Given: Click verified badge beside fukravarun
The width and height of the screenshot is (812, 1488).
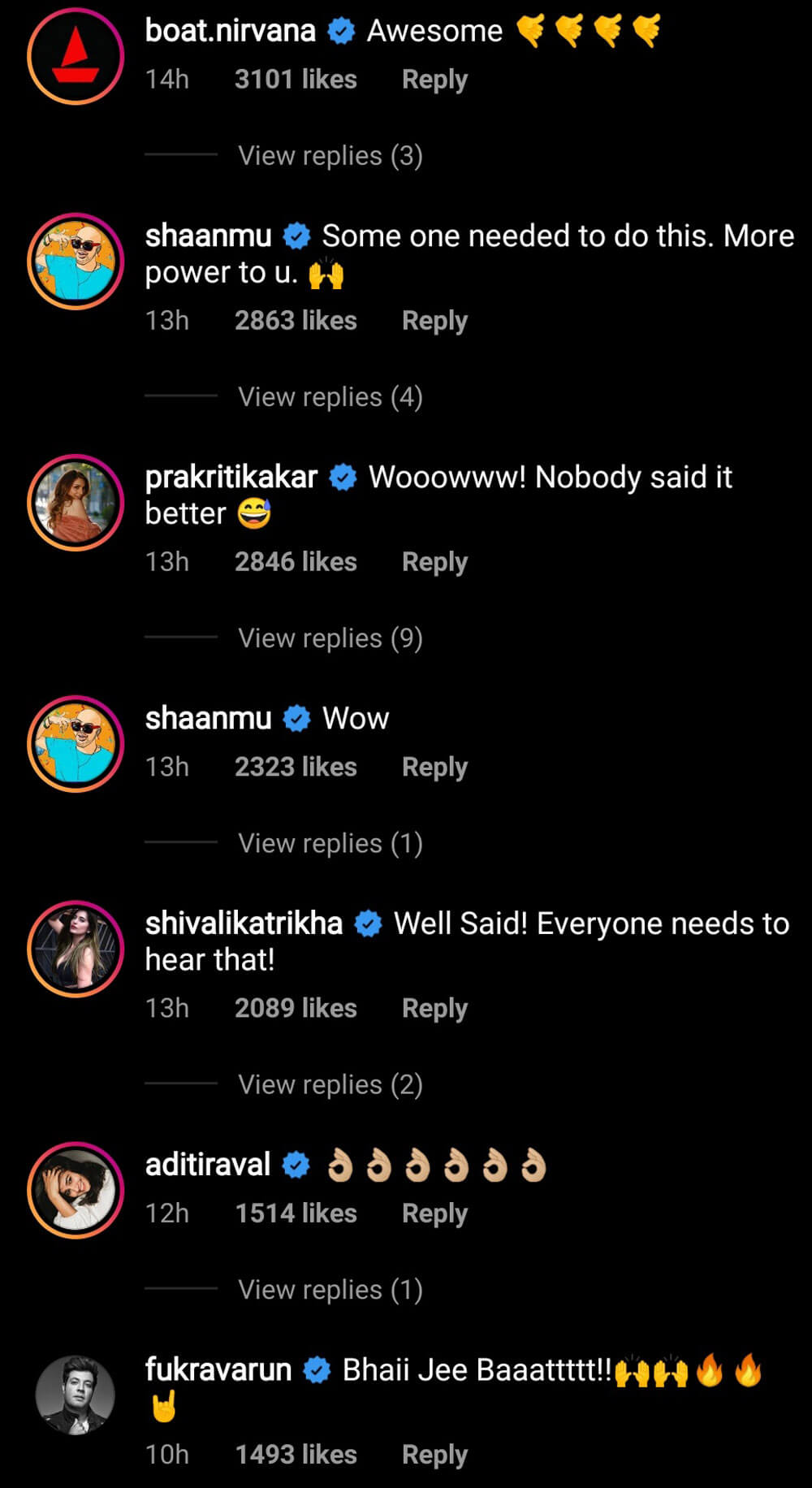Looking at the screenshot, I should point(317,1371).
